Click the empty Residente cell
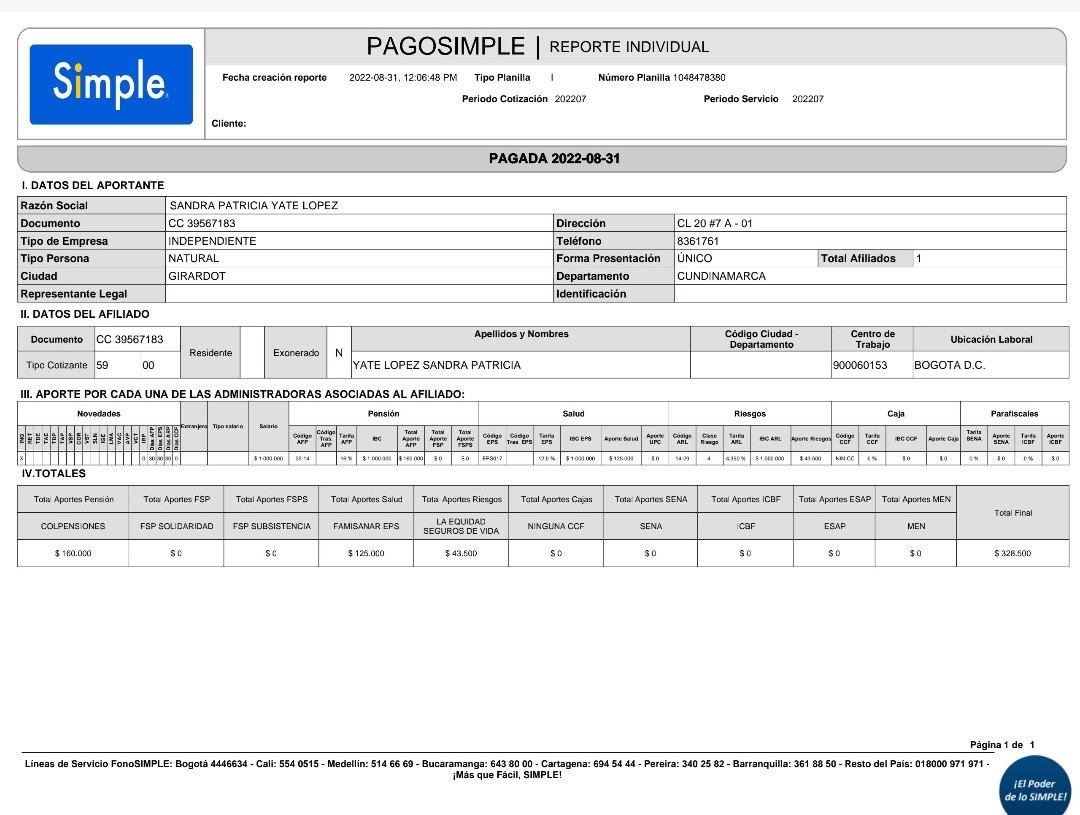 pyautogui.click(x=252, y=353)
